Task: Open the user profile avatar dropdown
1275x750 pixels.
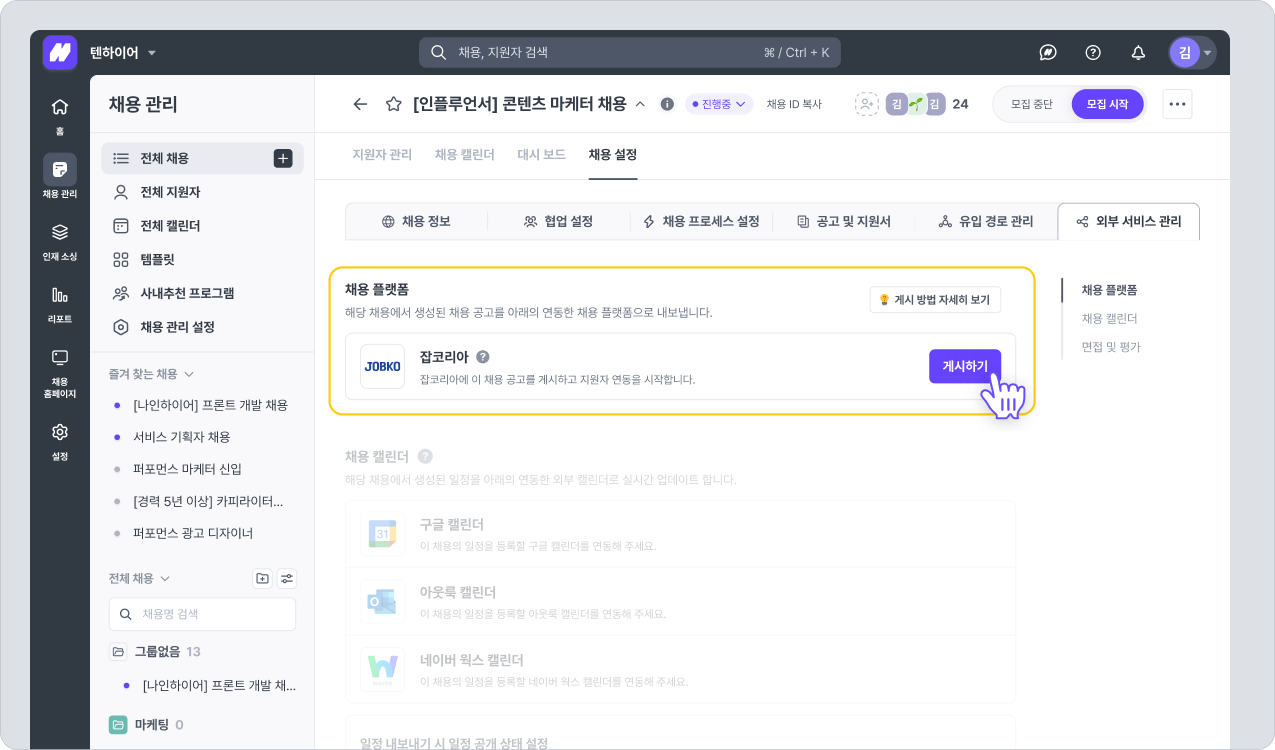Action: [x=1192, y=53]
